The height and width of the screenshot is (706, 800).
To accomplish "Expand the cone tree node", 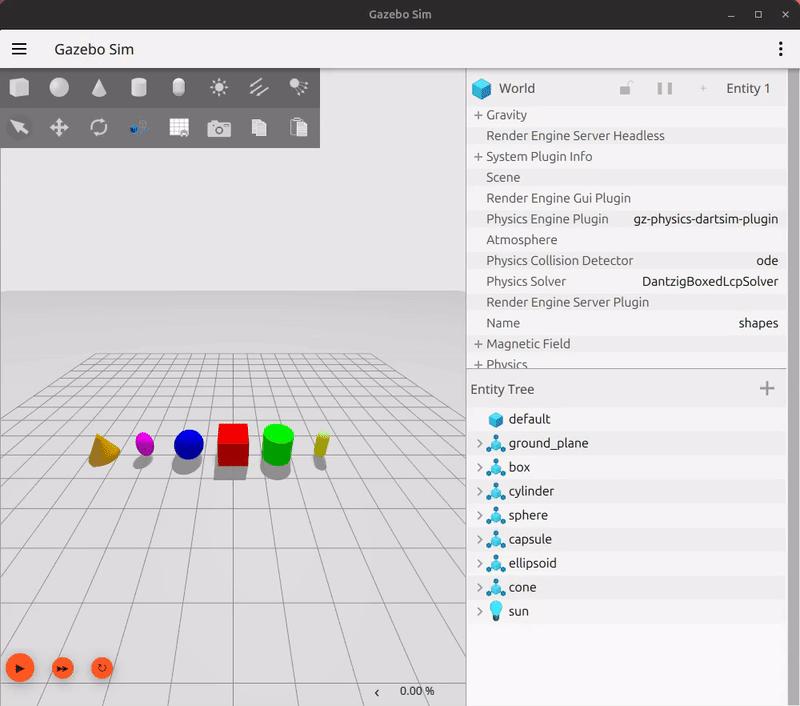I will (479, 587).
